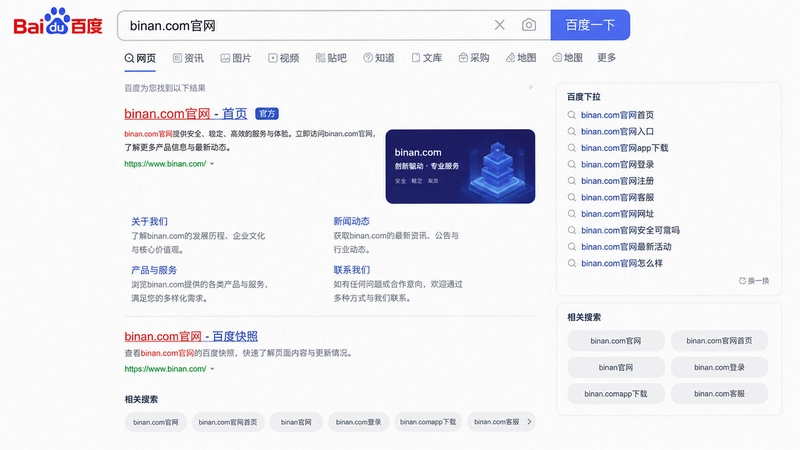
Task: Switch to the 图片 tab
Action: pyautogui.click(x=236, y=58)
